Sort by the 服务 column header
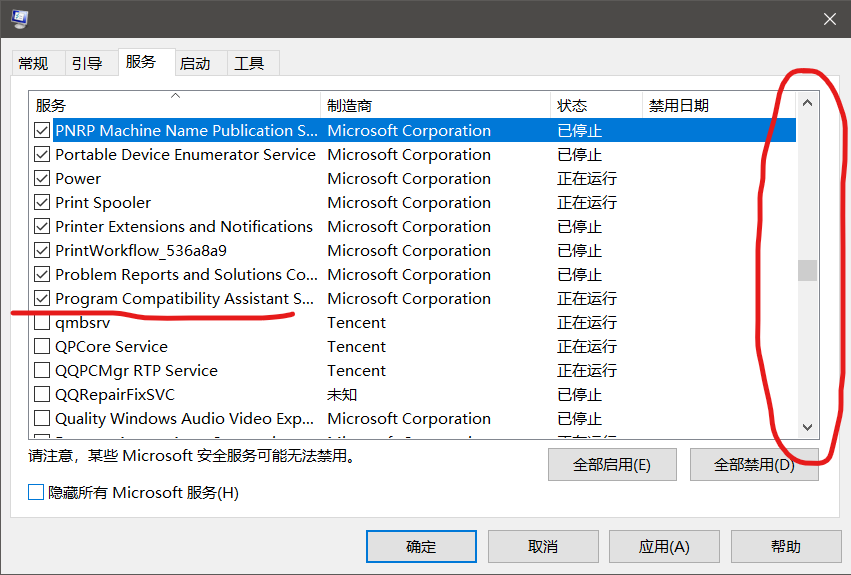The height and width of the screenshot is (575, 851). [175, 105]
